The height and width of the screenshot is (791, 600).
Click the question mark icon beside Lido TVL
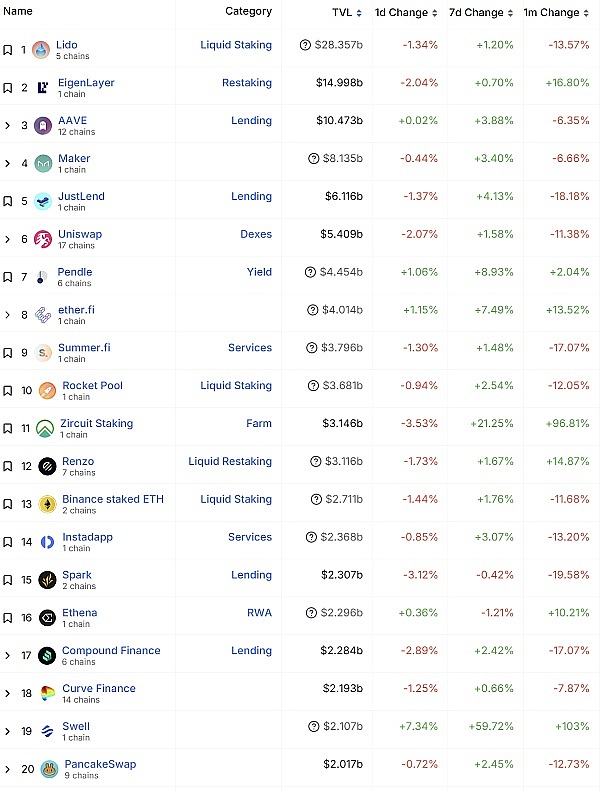(x=305, y=45)
